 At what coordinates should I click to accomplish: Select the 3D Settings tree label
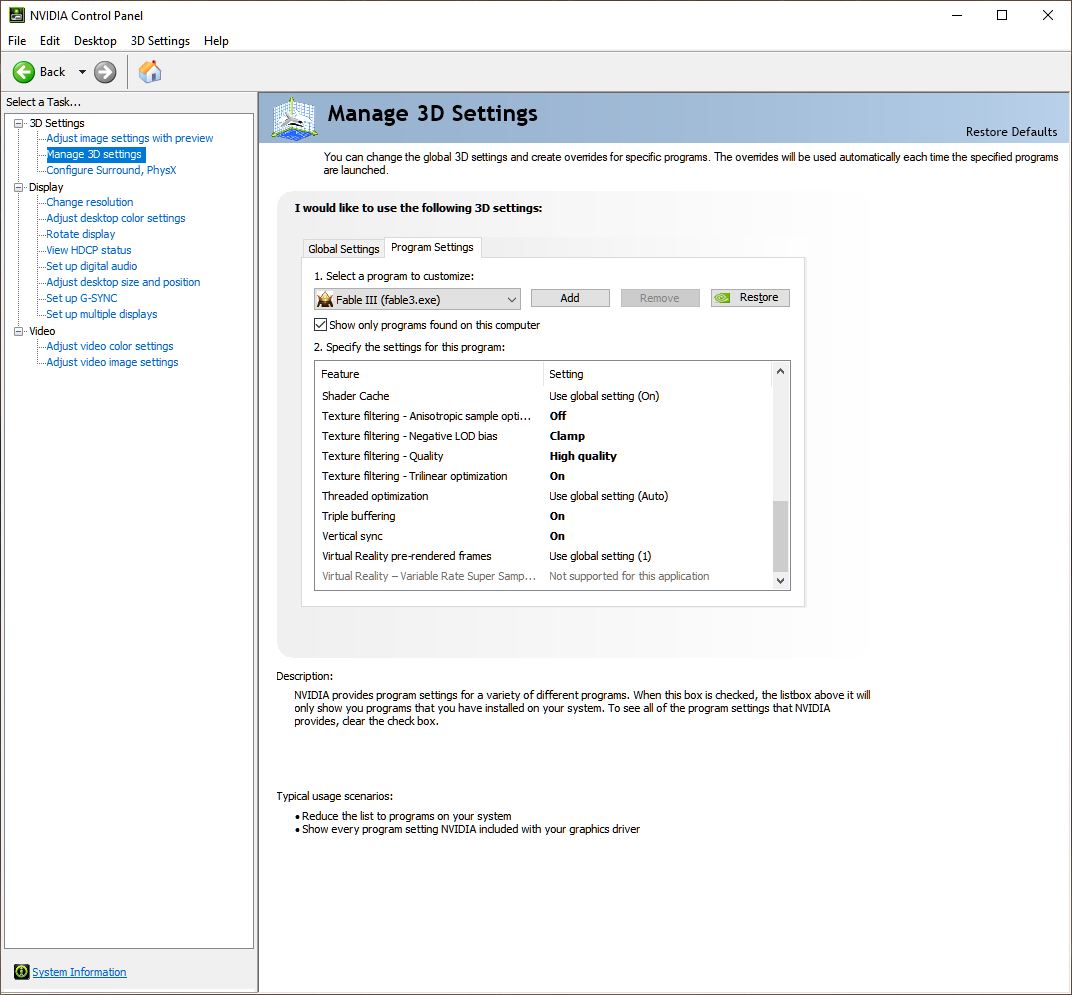pos(57,123)
